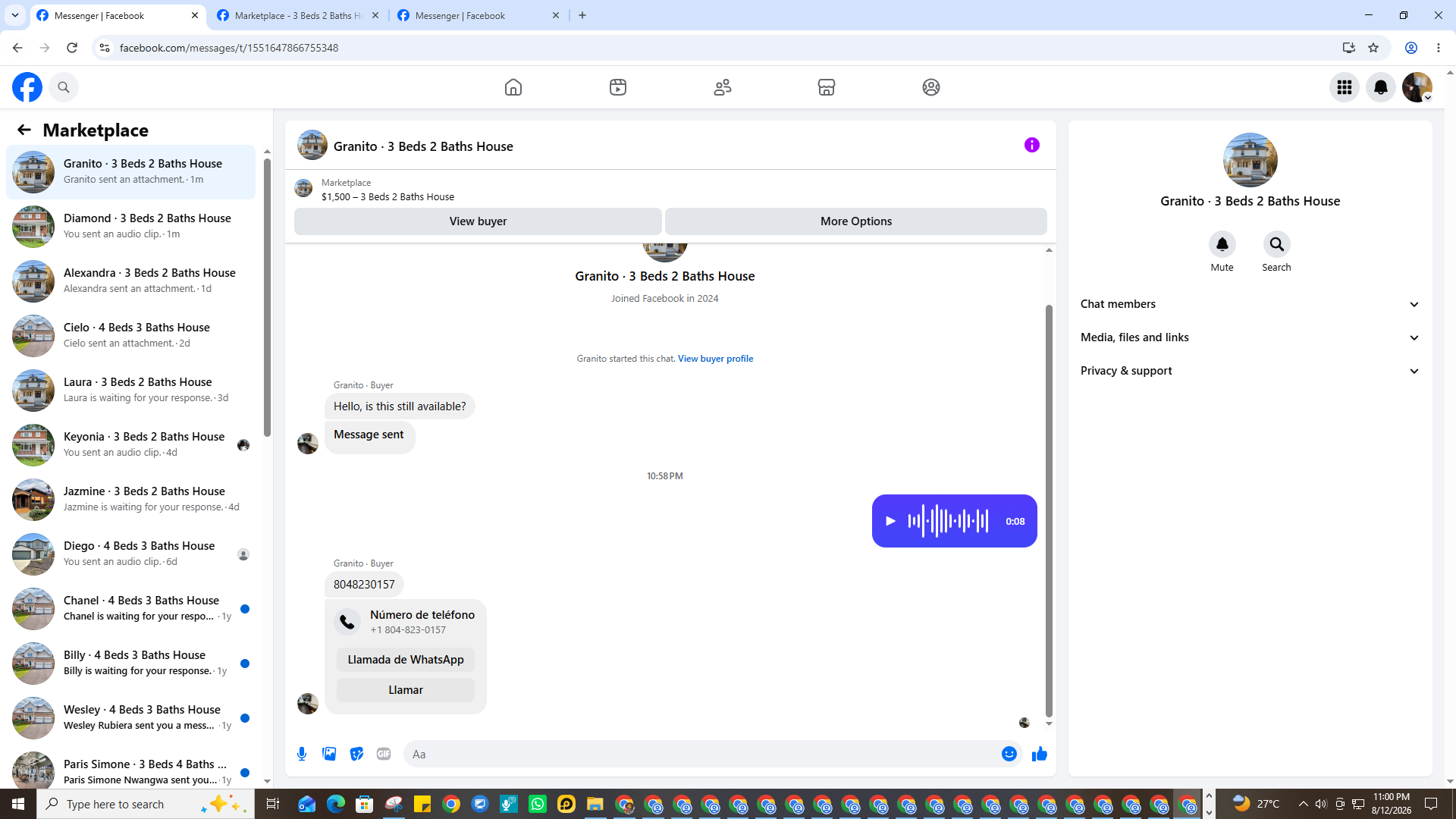Open Jazmine · 3 Beds 2 Baths House chat

[131, 500]
